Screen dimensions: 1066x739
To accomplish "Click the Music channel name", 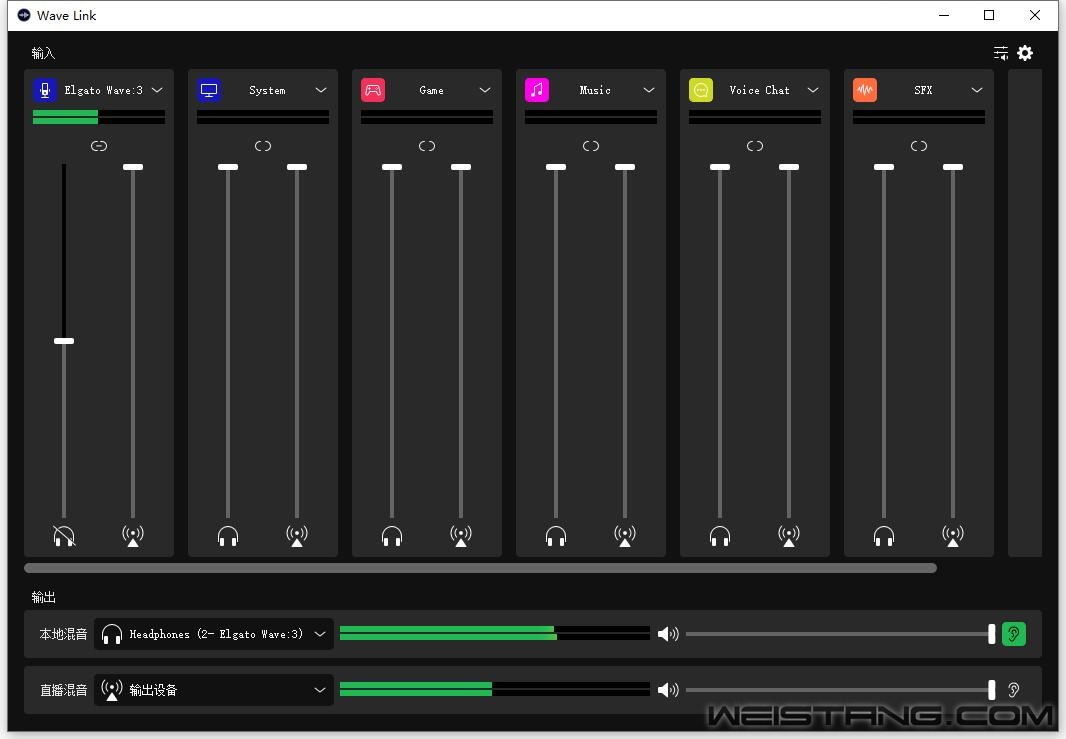I will click(595, 90).
